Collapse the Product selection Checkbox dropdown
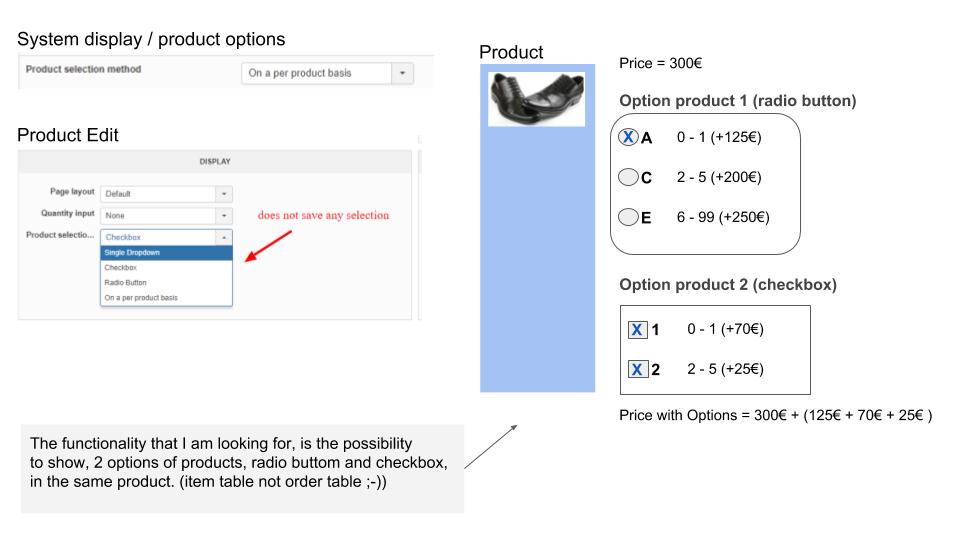 (224, 237)
